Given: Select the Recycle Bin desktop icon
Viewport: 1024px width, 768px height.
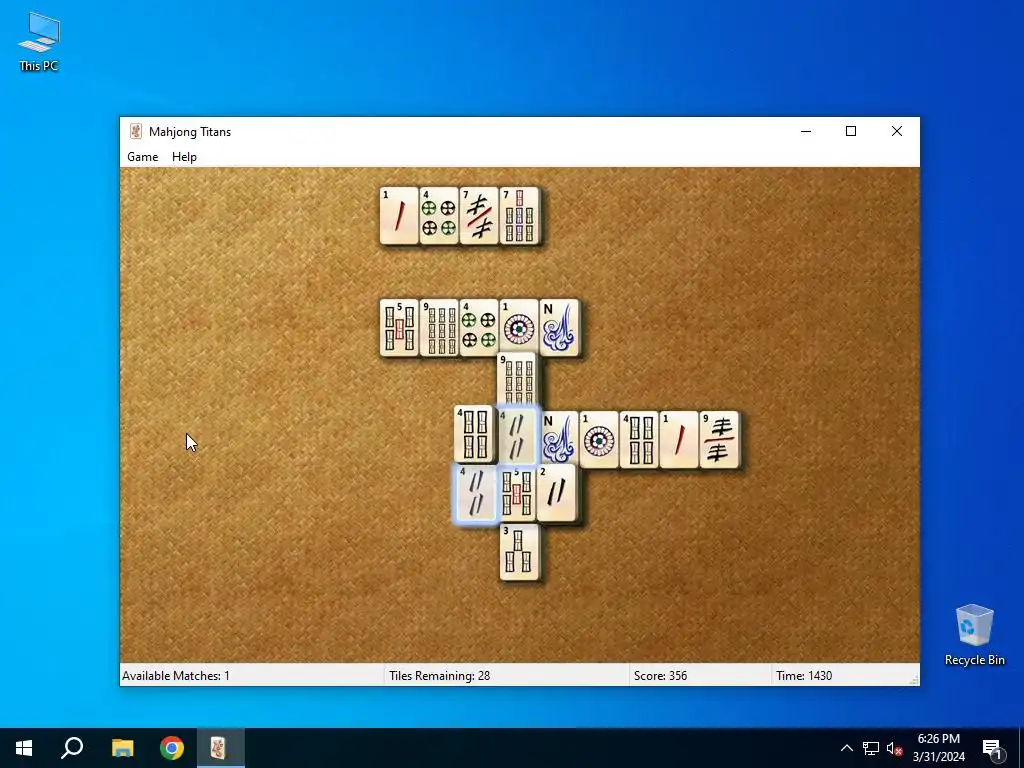Looking at the screenshot, I should click(974, 635).
